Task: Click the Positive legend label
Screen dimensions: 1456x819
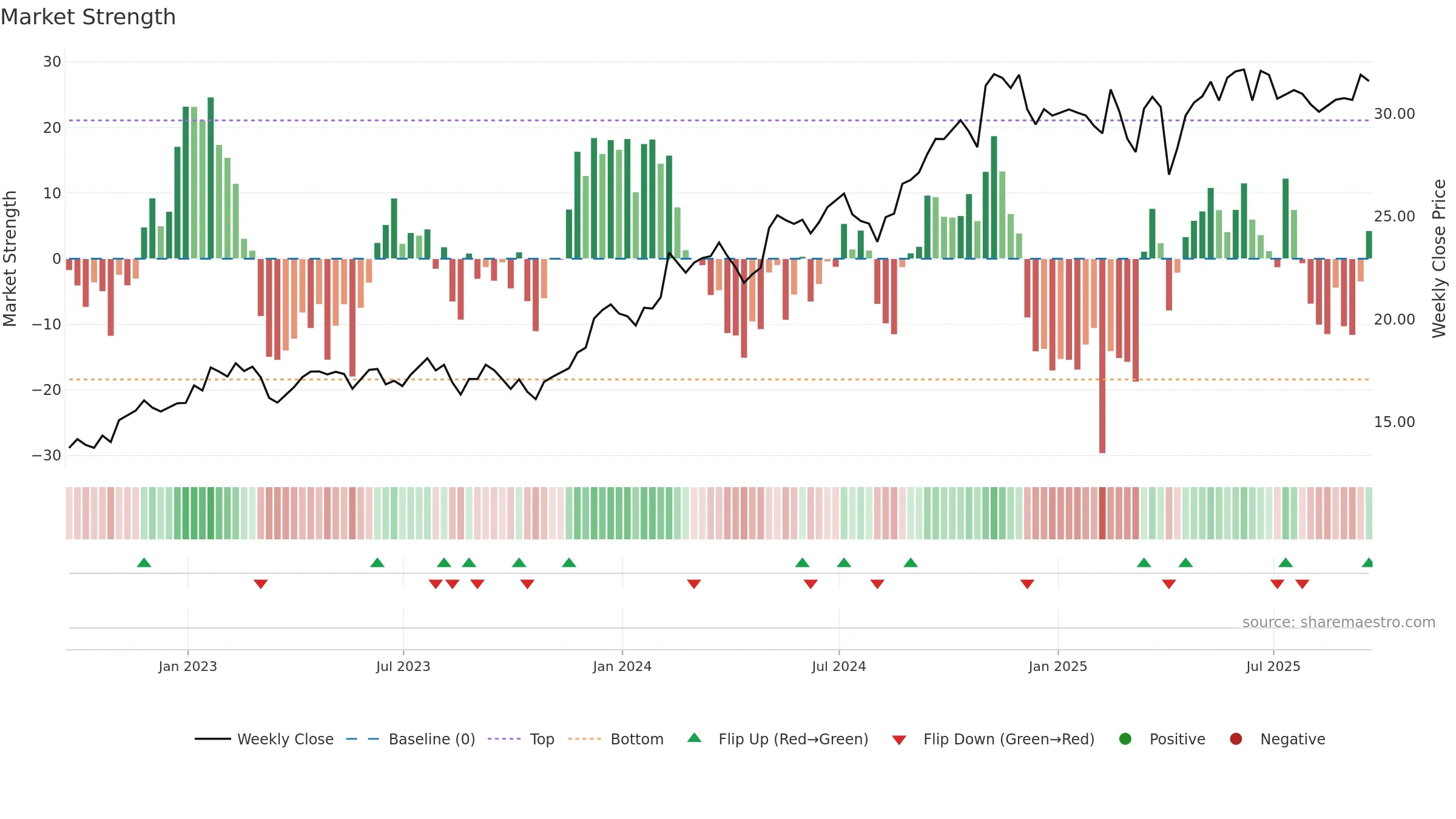Action: click(x=1178, y=739)
